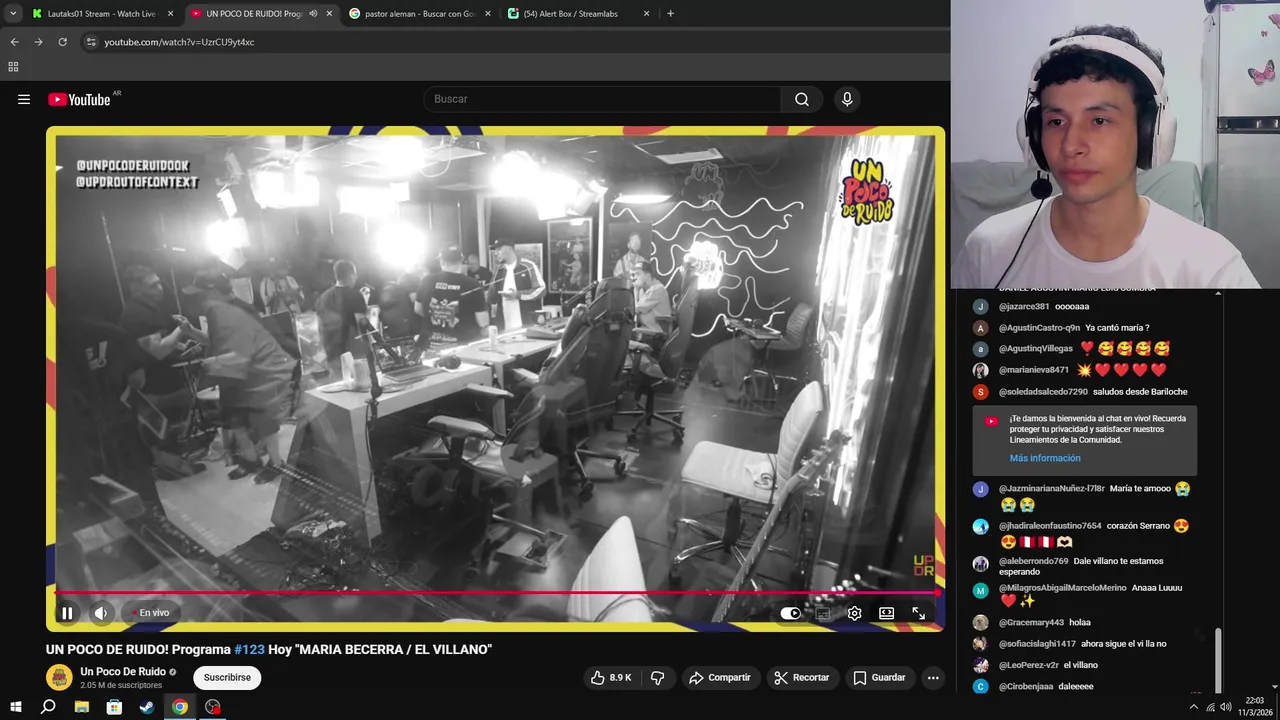Save video with Guardar button

click(x=878, y=677)
